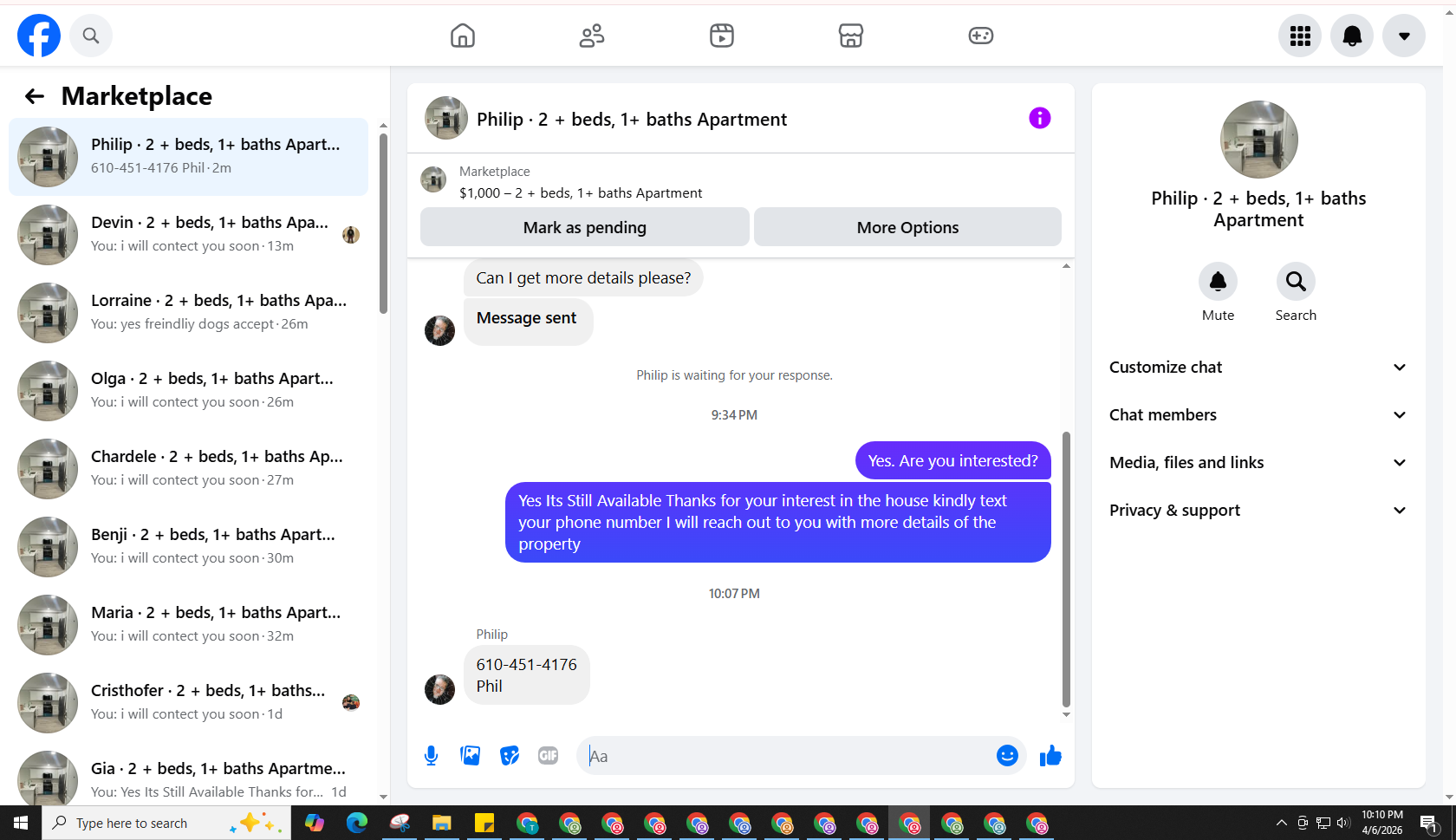
Task: Open File Explorer from taskbar
Action: click(x=442, y=823)
